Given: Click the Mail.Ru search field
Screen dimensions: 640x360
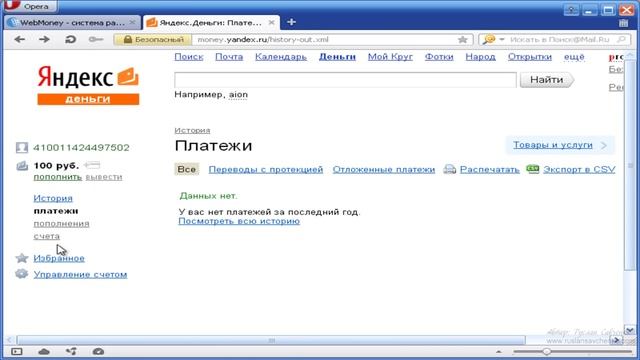Looking at the screenshot, I should 560,40.
